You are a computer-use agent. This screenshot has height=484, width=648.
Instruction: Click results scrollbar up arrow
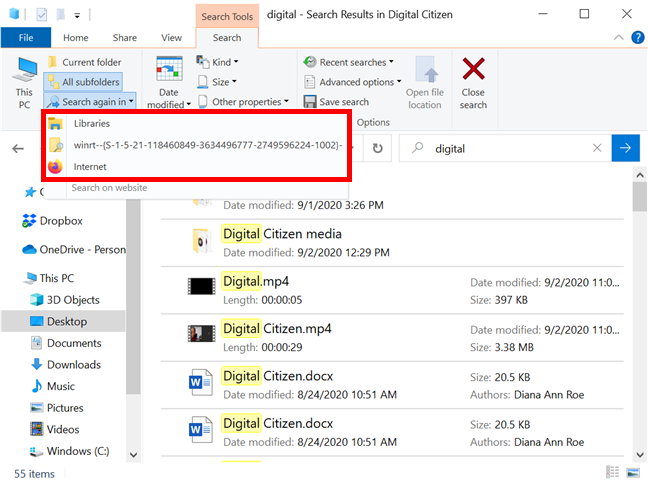[x=640, y=175]
